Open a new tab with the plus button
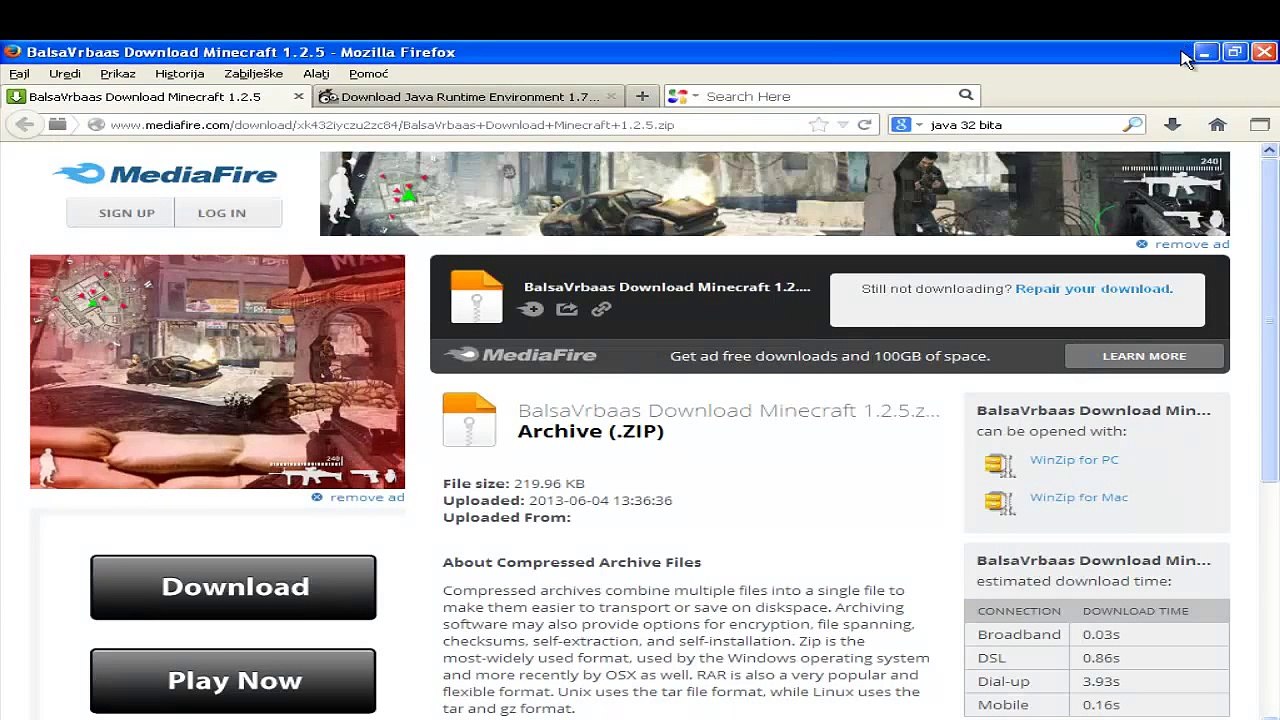 pos(642,96)
